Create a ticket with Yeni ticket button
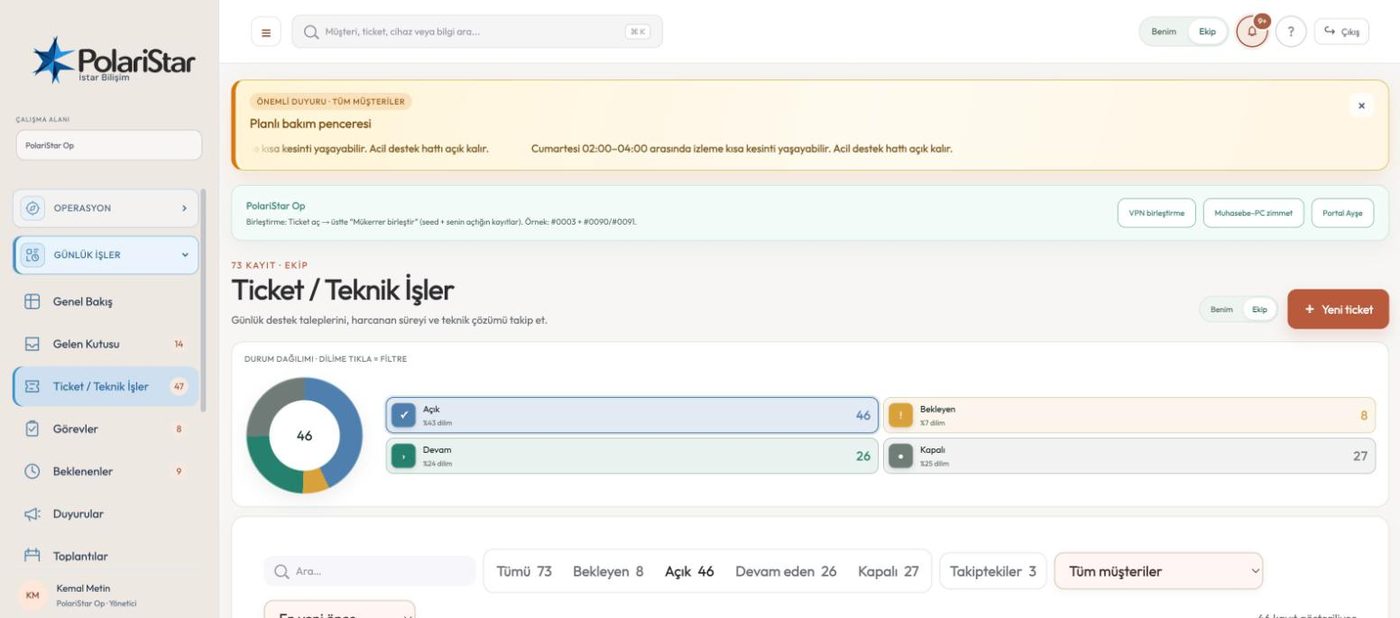The image size is (1400, 618). 1338,309
